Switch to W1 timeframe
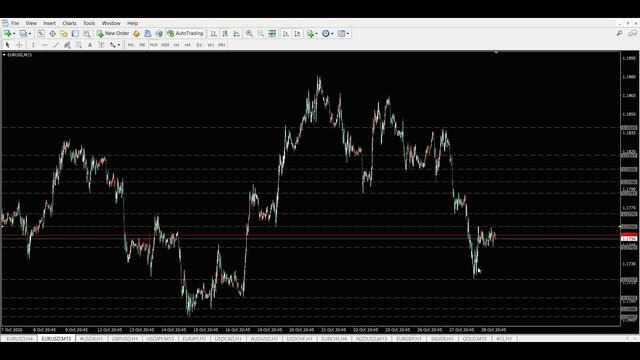 click(x=211, y=45)
